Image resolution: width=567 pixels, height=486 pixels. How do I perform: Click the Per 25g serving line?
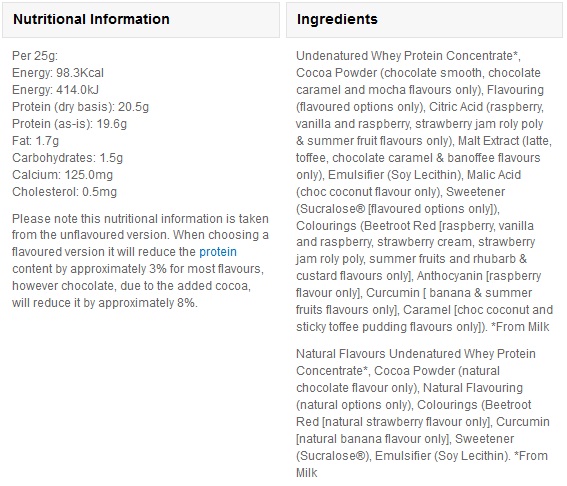(35, 56)
